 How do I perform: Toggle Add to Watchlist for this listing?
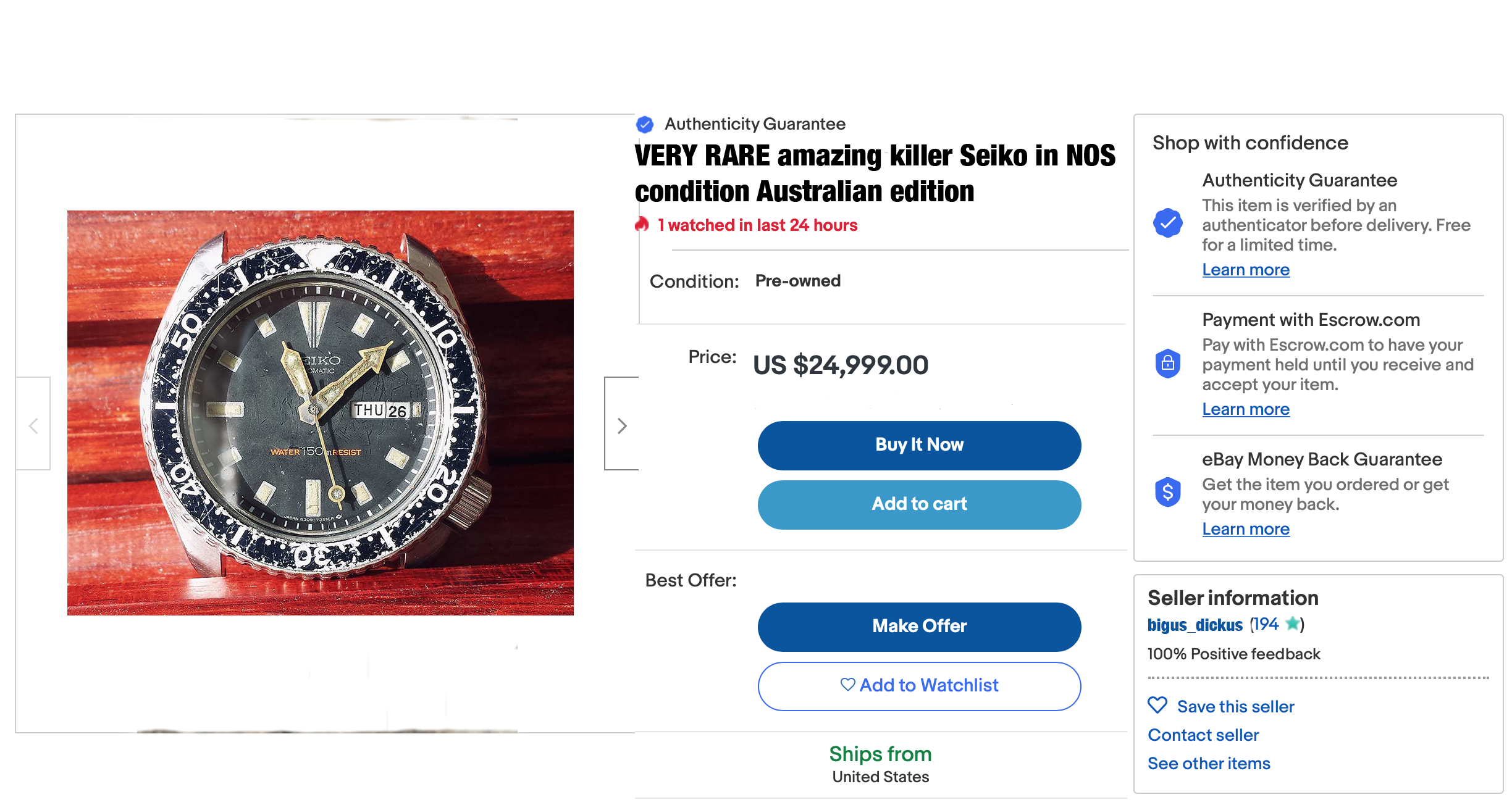[x=919, y=686]
